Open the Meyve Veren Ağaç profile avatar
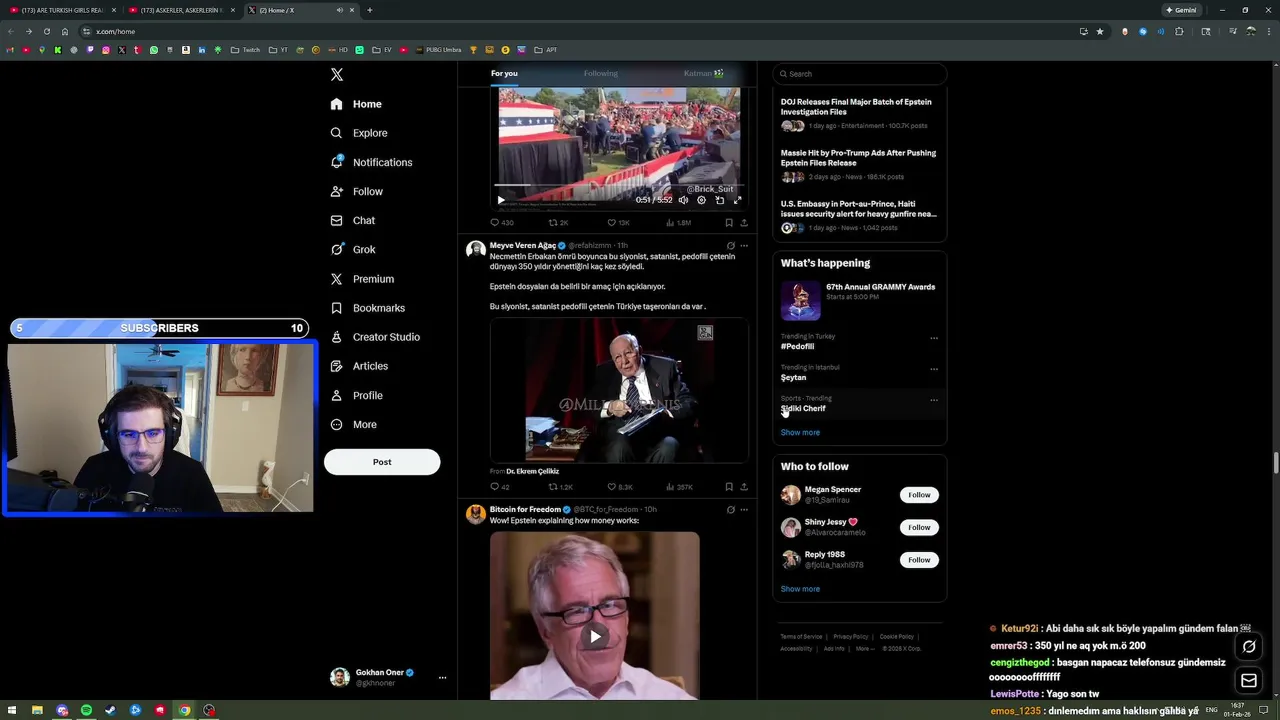1280x720 pixels. tap(476, 250)
